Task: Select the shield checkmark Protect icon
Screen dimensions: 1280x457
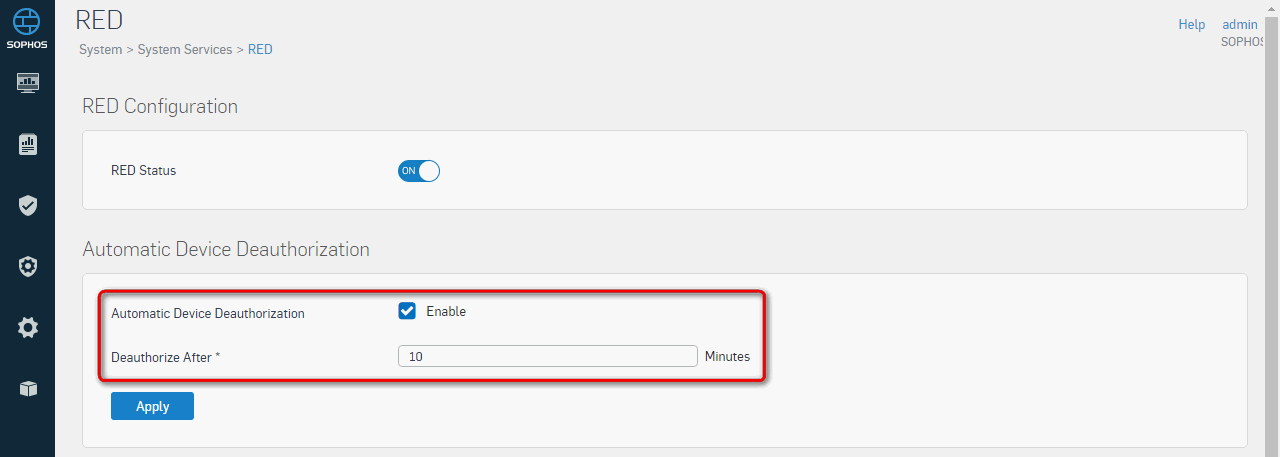Action: [28, 206]
